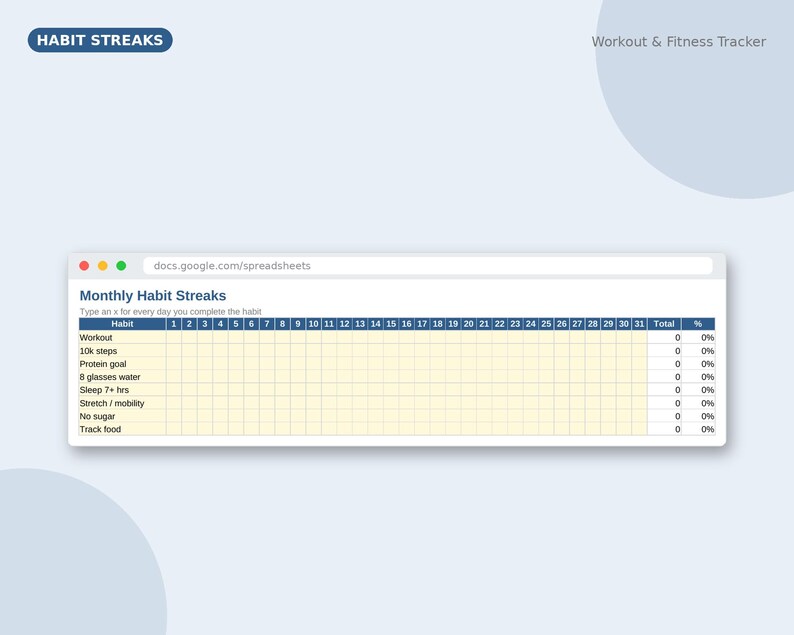Select the day 23 column header
This screenshot has height=635, width=794.
[515, 324]
